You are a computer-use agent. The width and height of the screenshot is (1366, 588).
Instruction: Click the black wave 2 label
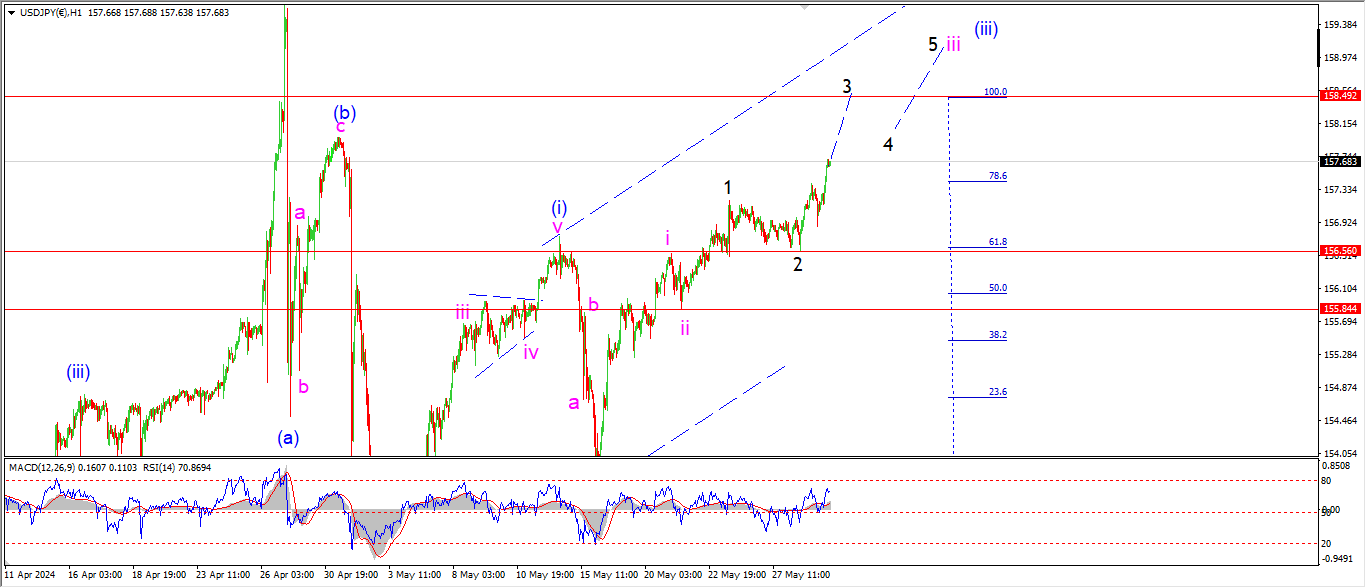coord(797,264)
